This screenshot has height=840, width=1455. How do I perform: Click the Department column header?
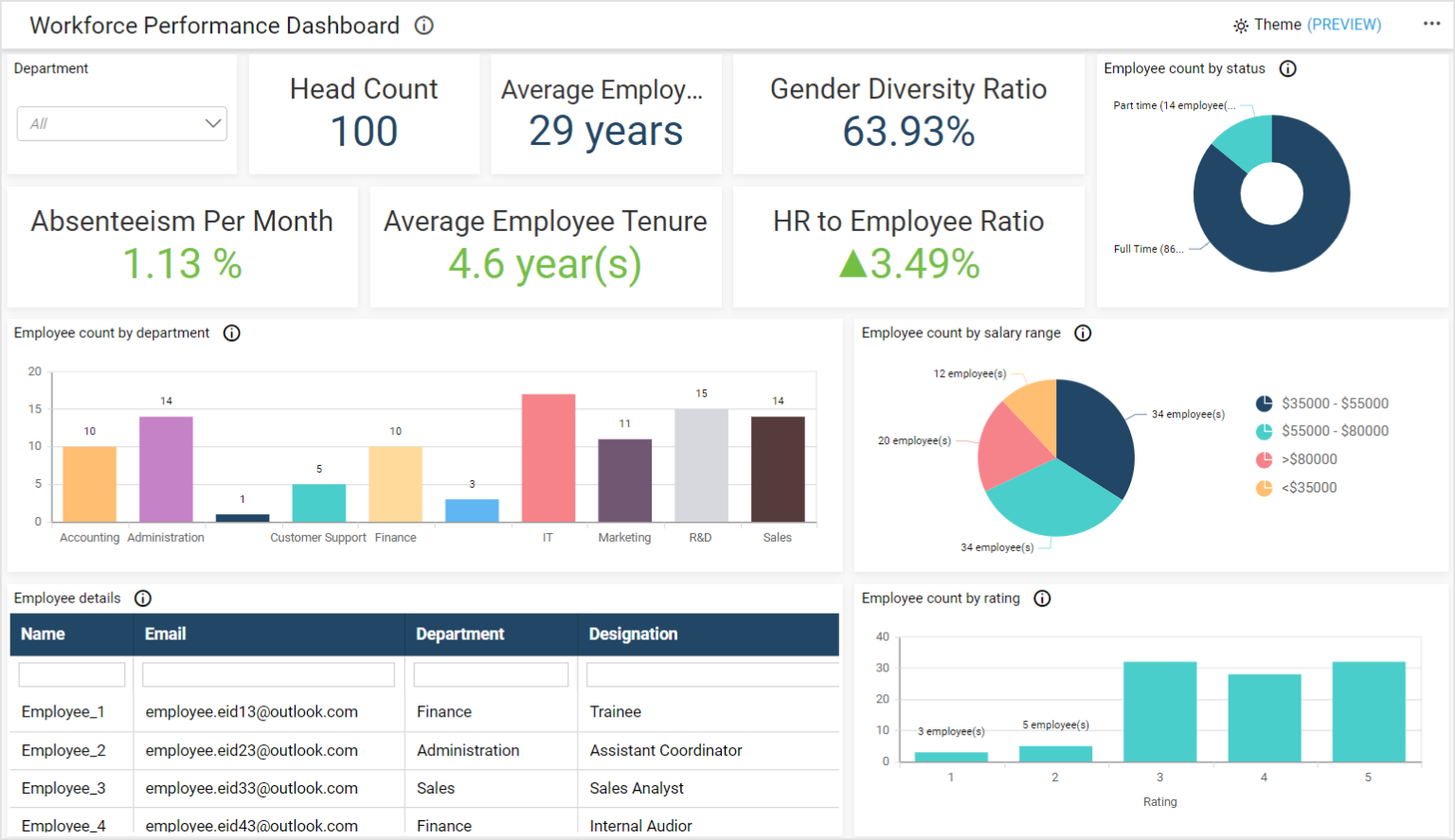coord(460,634)
